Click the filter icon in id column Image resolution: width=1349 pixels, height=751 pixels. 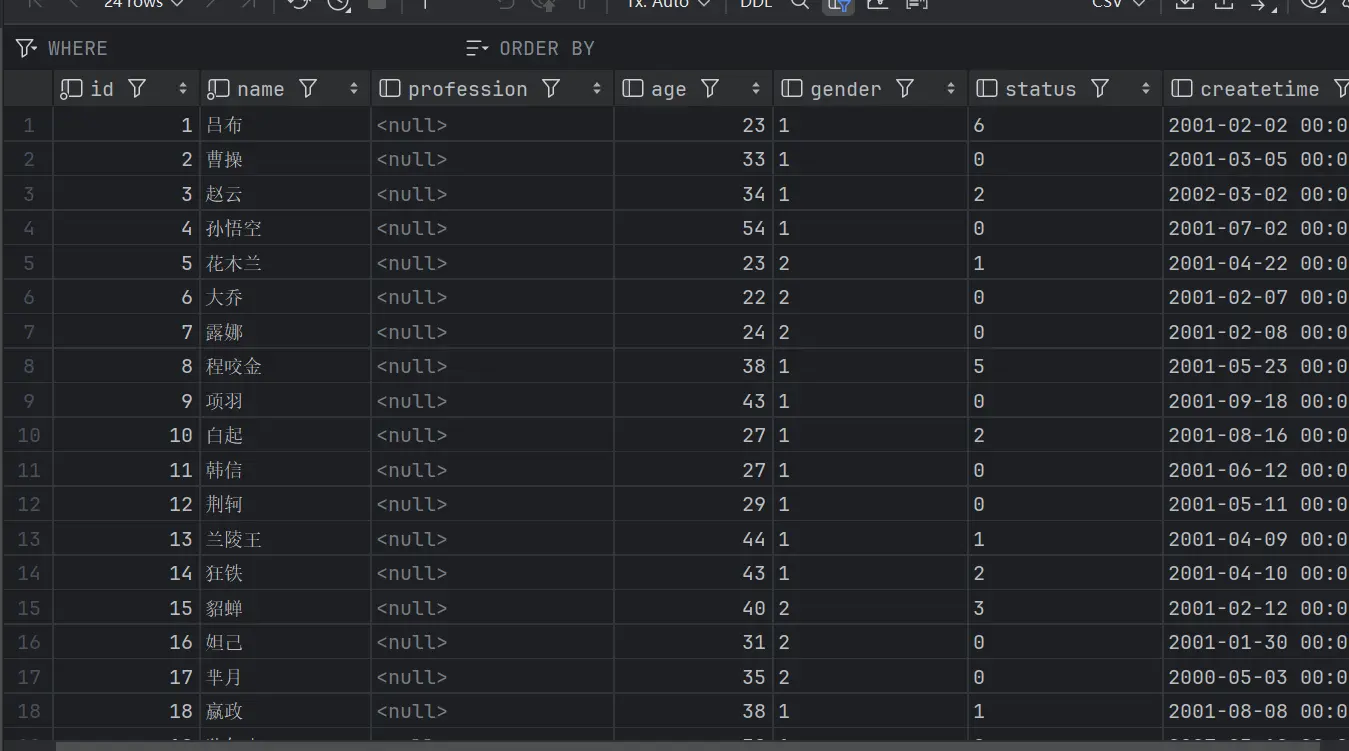pos(138,89)
